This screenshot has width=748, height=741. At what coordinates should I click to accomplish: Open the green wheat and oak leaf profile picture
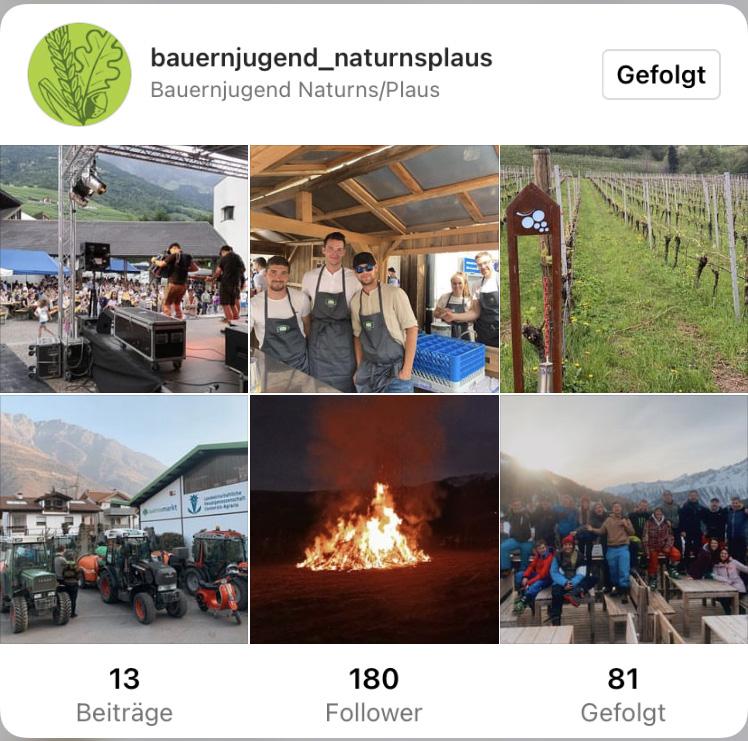[79, 74]
